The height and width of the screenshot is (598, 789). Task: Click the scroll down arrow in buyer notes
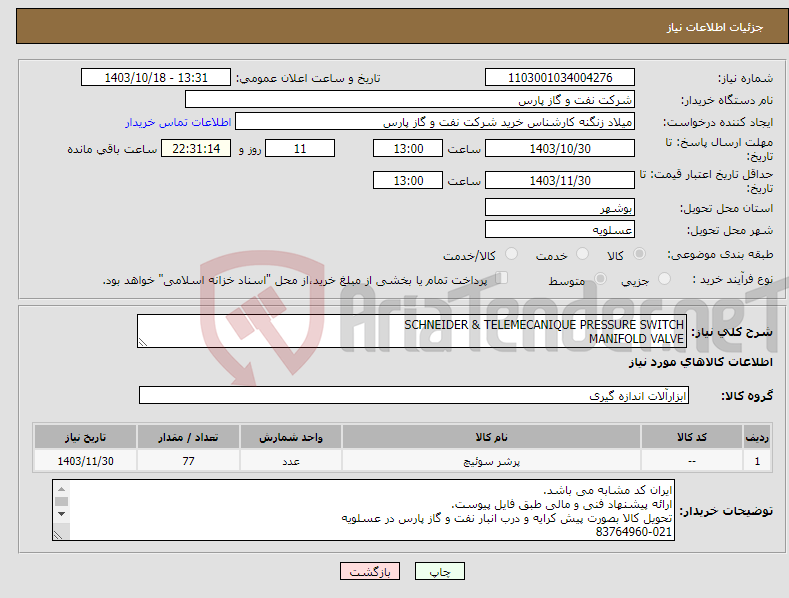[x=61, y=513]
